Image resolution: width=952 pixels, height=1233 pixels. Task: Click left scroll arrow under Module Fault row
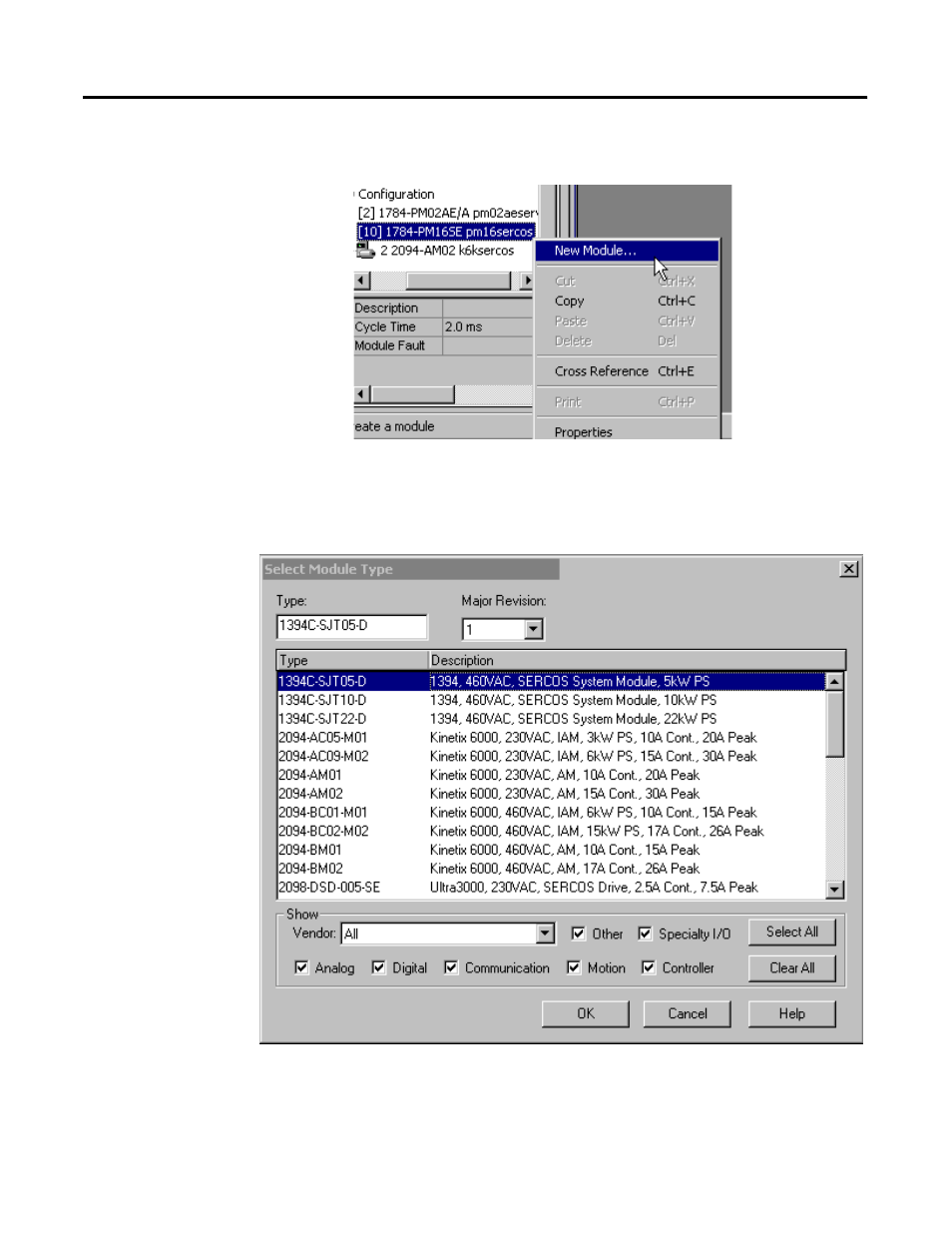click(x=362, y=394)
